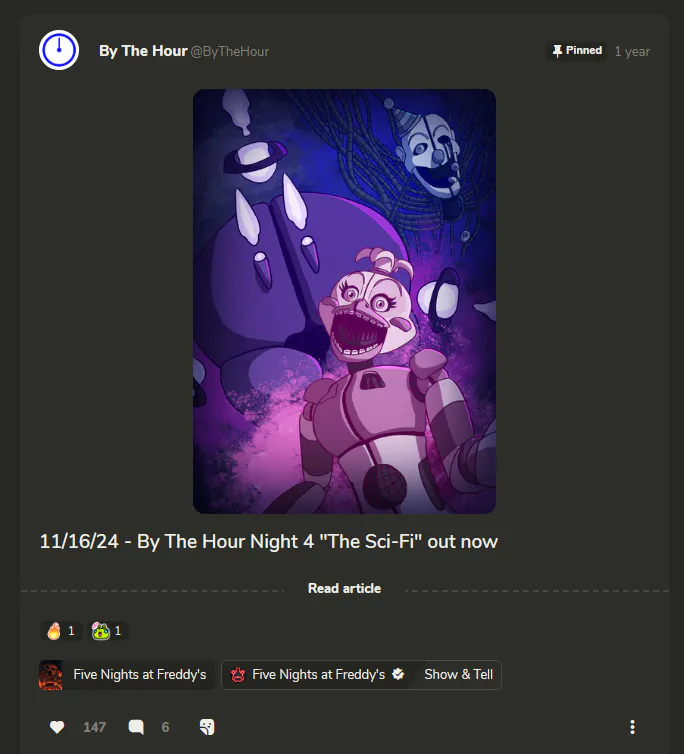
Task: Like the post with the heart icon
Action: [x=57, y=727]
